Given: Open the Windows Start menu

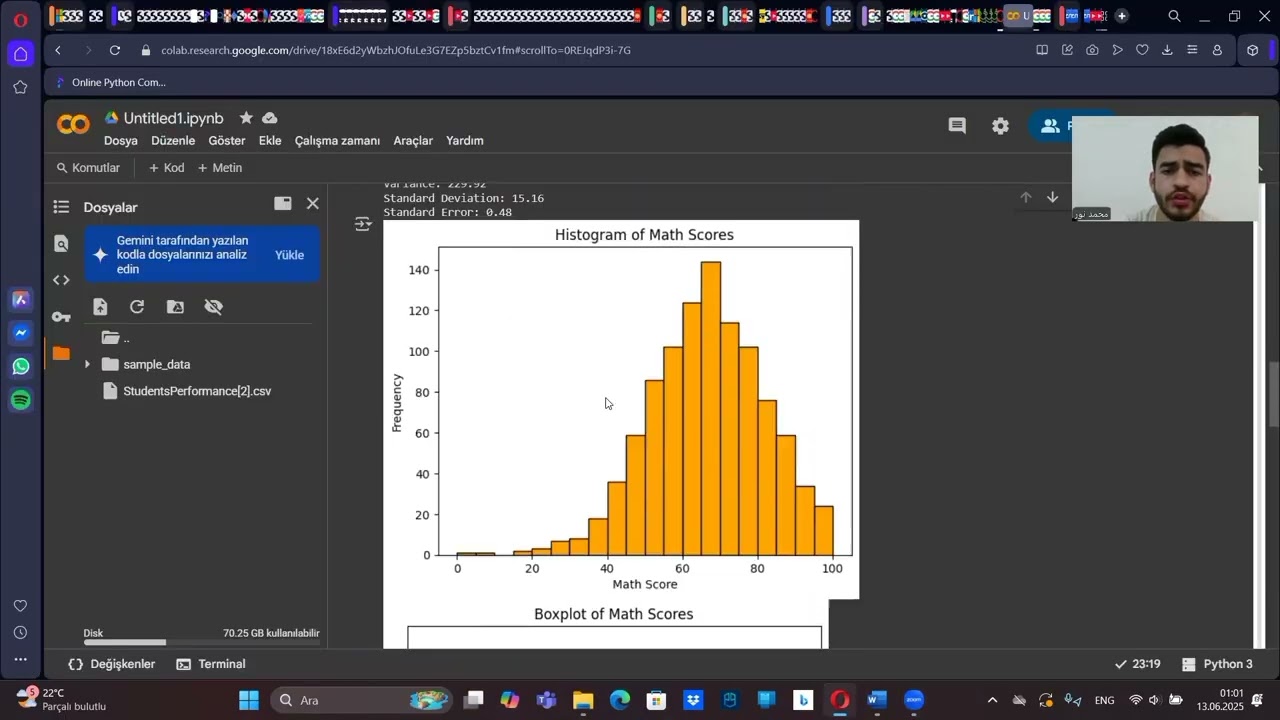Looking at the screenshot, I should point(249,700).
